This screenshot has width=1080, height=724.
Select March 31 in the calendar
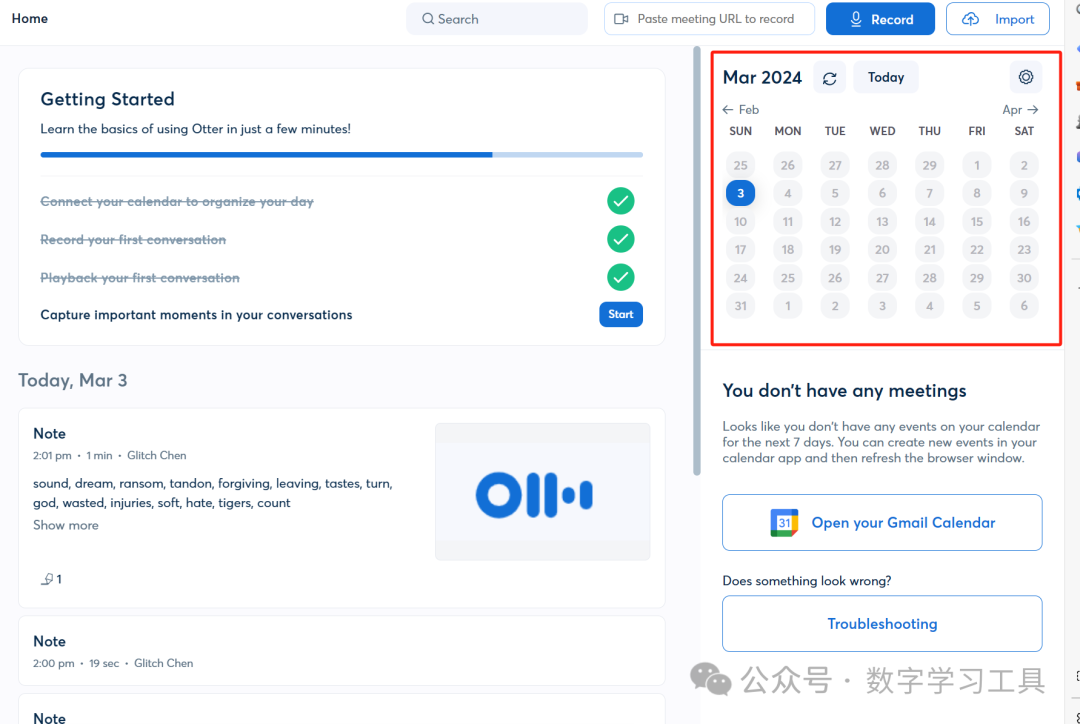click(740, 306)
